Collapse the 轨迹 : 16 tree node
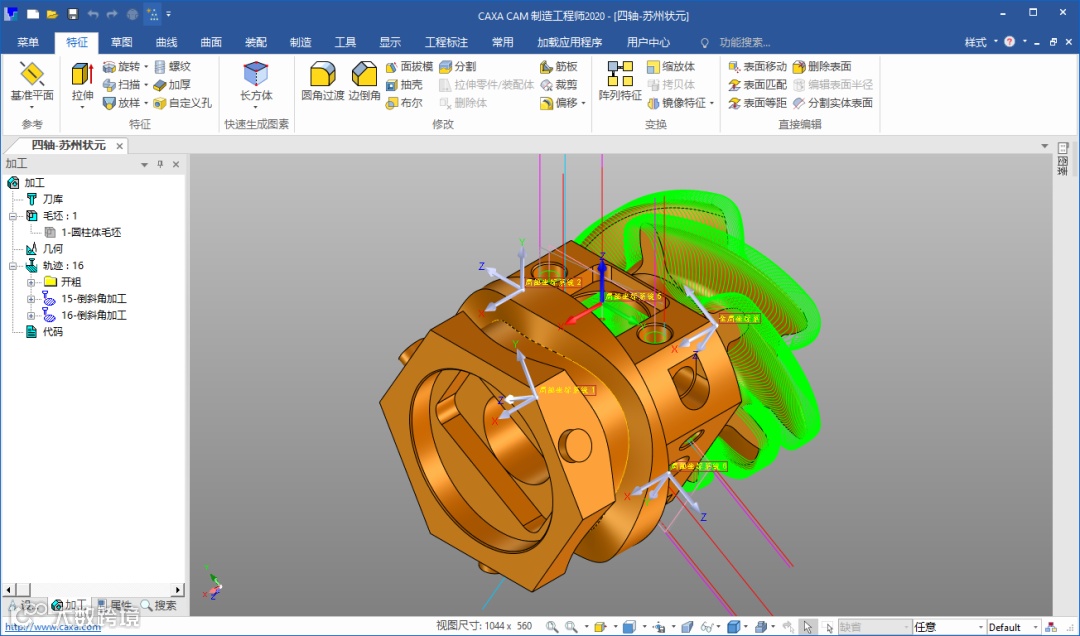This screenshot has height=636, width=1080. click(x=13, y=265)
